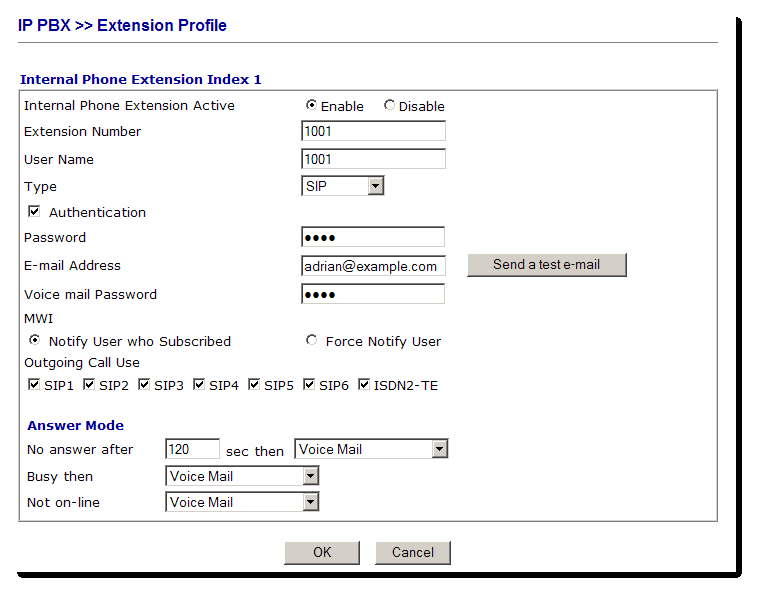Click the OK button
The image size is (759, 595).
pos(322,553)
